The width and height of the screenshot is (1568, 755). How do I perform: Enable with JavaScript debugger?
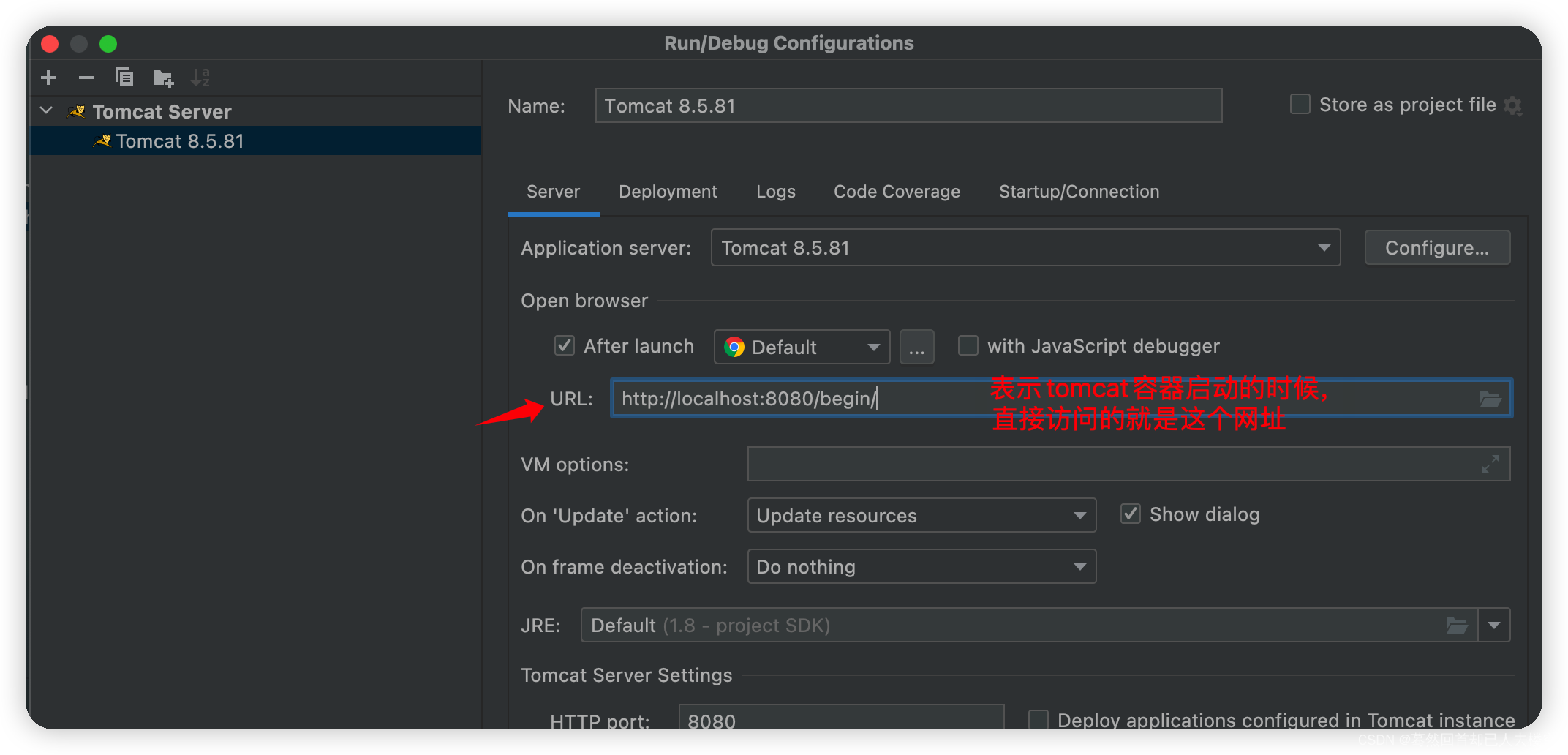(x=968, y=345)
